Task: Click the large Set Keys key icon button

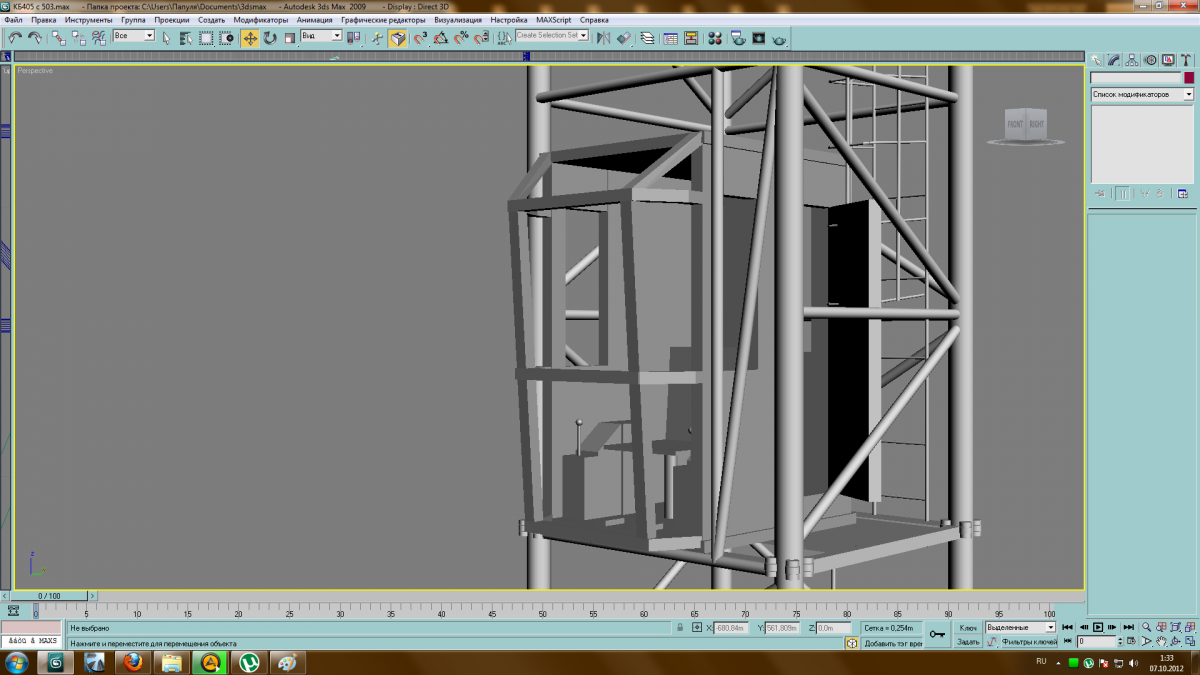Action: point(937,634)
